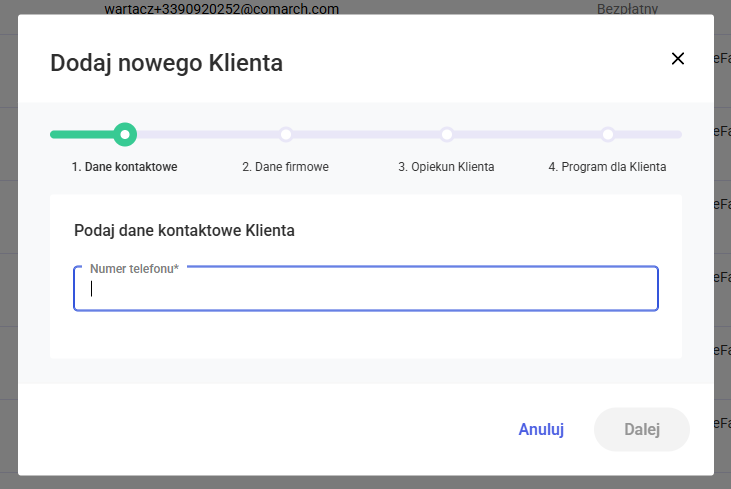Image resolution: width=731 pixels, height=489 pixels.
Task: Focus the Numer telefonu input field
Action: click(366, 290)
